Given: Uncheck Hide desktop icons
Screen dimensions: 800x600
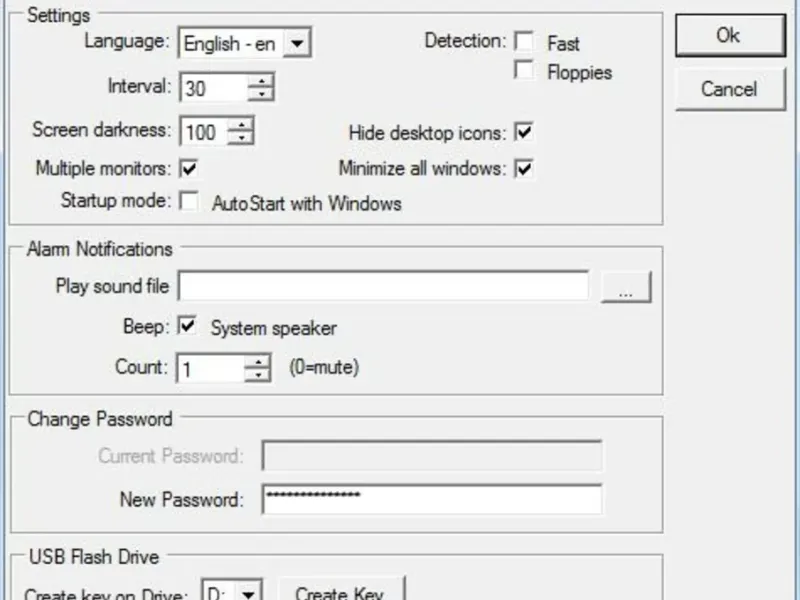Looking at the screenshot, I should (x=524, y=132).
